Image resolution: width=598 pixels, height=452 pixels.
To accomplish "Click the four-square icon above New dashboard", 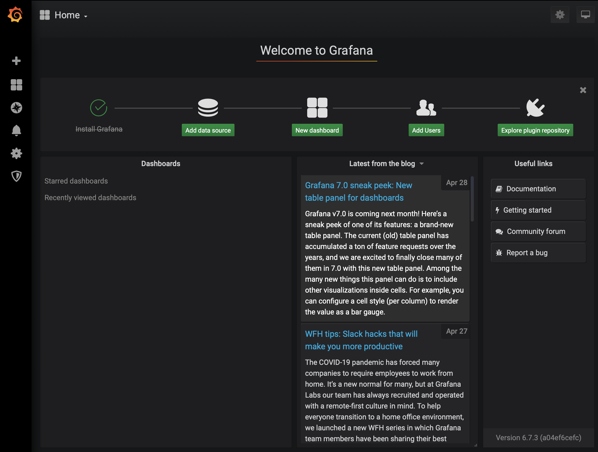I will [317, 108].
